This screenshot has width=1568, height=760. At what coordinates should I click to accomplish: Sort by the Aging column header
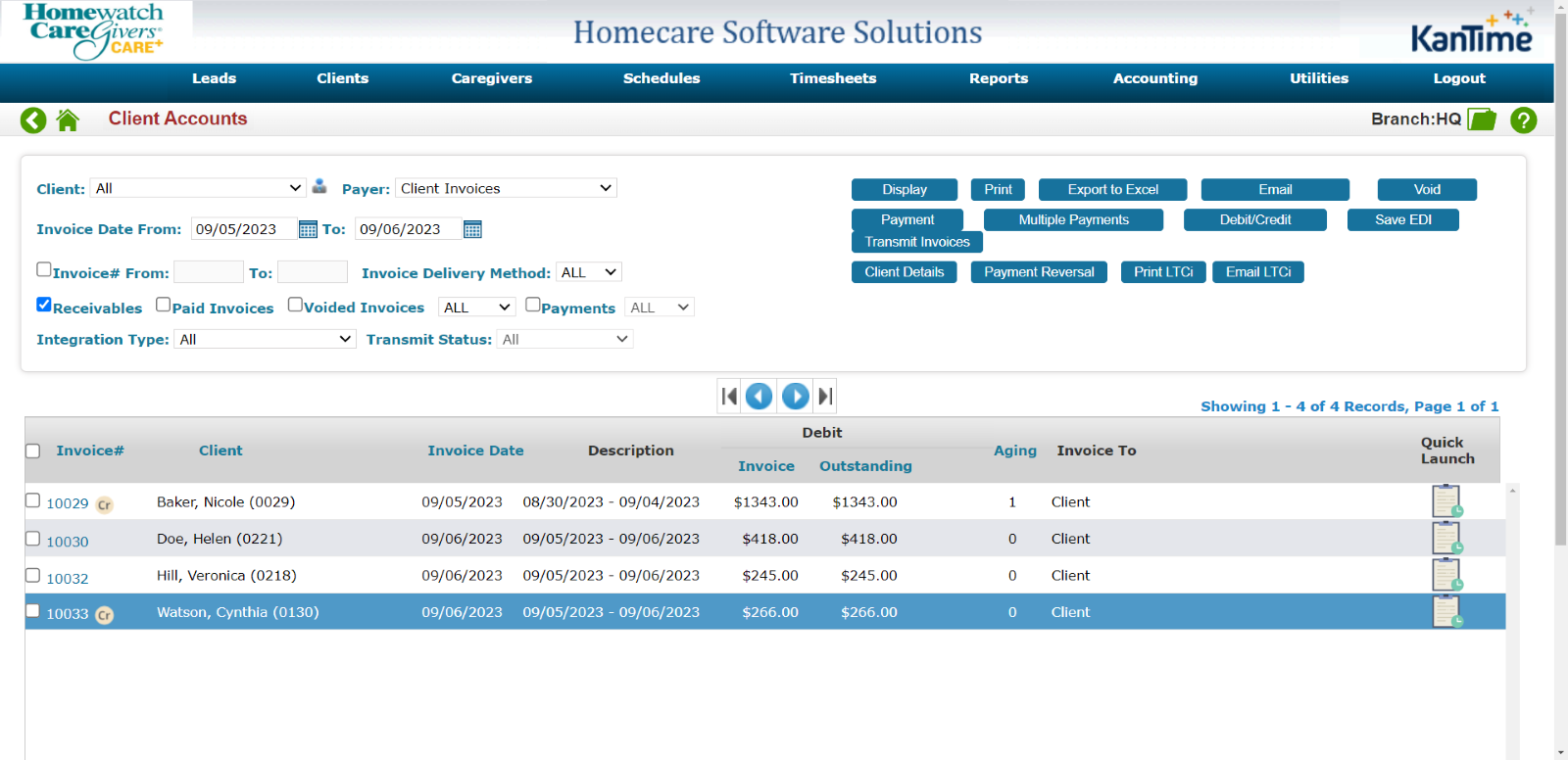[x=1014, y=451]
